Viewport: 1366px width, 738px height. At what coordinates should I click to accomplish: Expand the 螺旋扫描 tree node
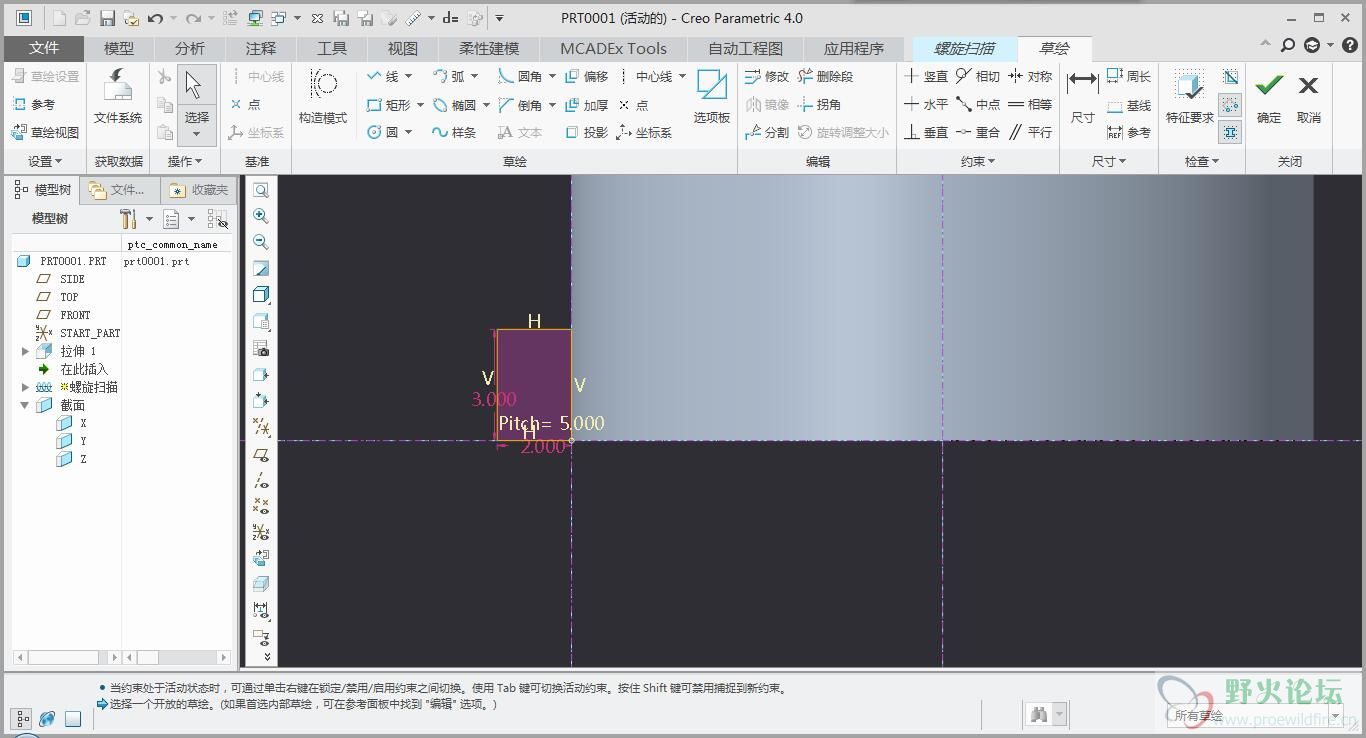(25, 387)
